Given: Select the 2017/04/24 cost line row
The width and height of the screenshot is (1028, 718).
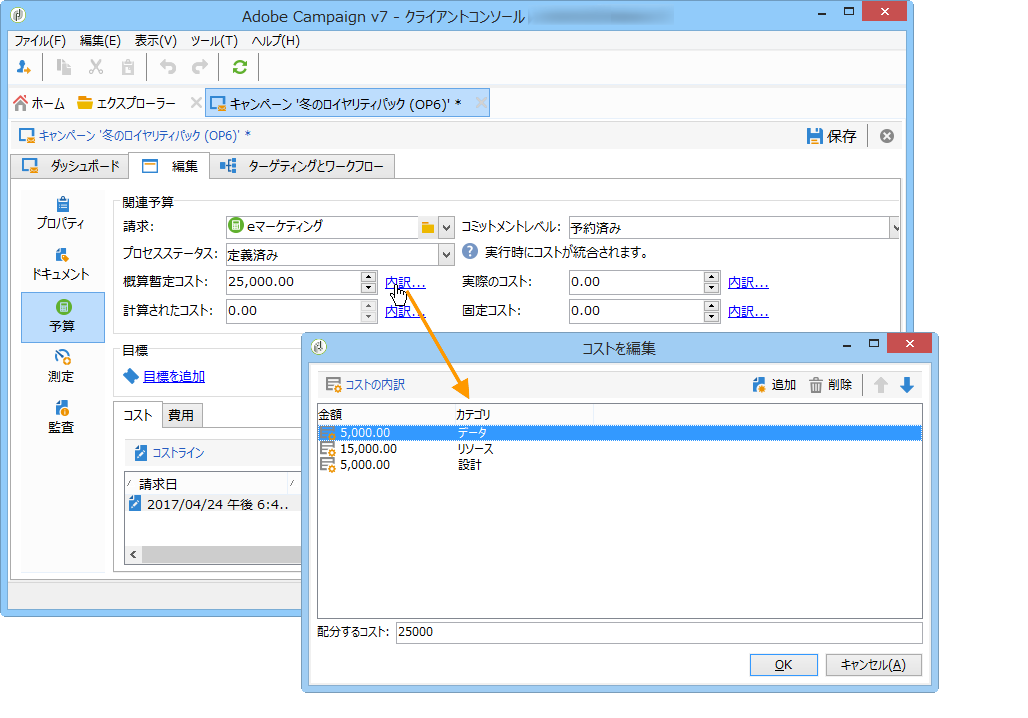Looking at the screenshot, I should (x=214, y=504).
